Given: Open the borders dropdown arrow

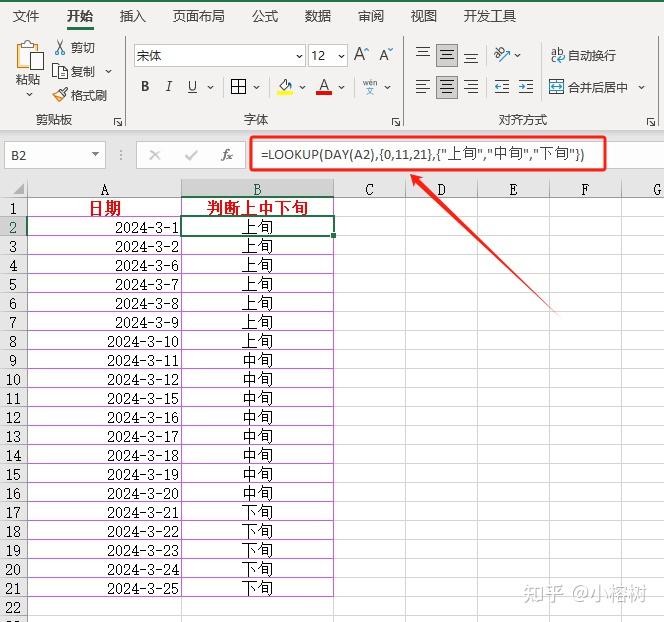Looking at the screenshot, I should pyautogui.click(x=257, y=87).
